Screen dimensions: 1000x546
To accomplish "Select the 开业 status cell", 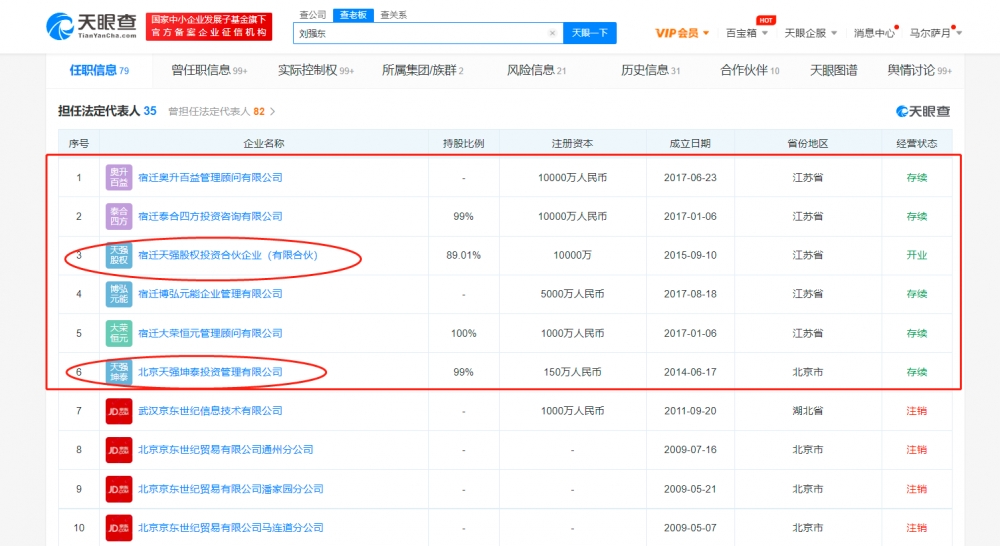I will [x=916, y=255].
